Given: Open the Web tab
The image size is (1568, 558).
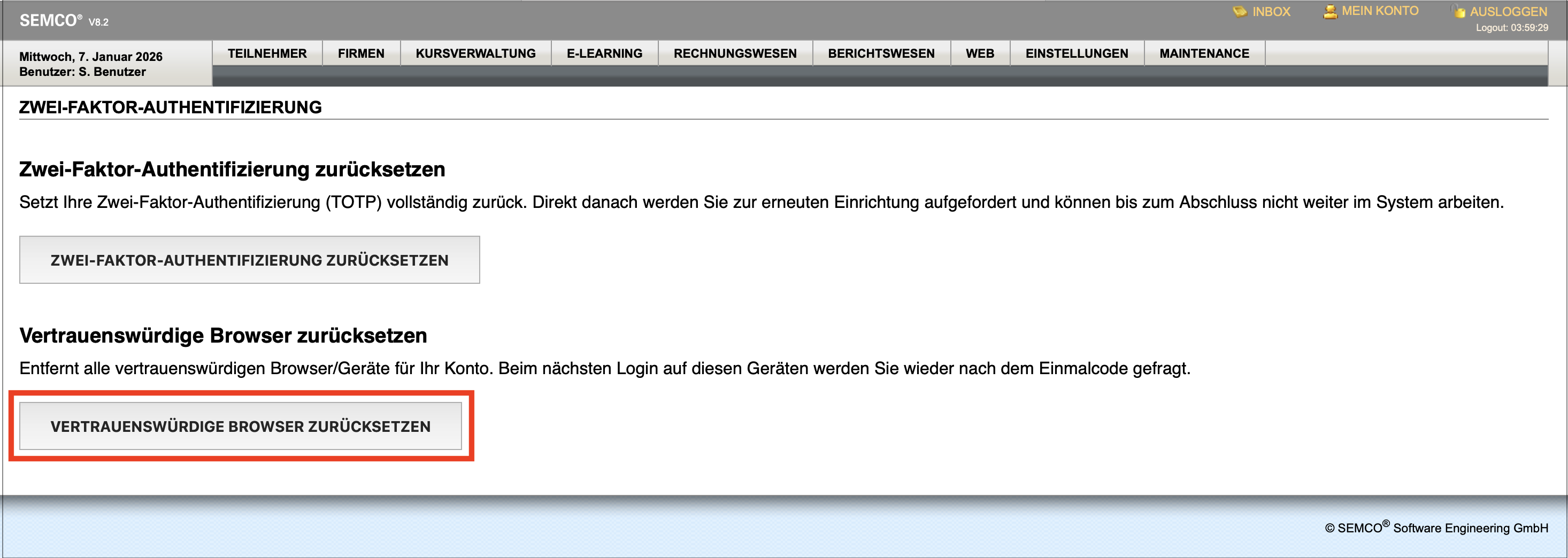Looking at the screenshot, I should click(x=980, y=53).
